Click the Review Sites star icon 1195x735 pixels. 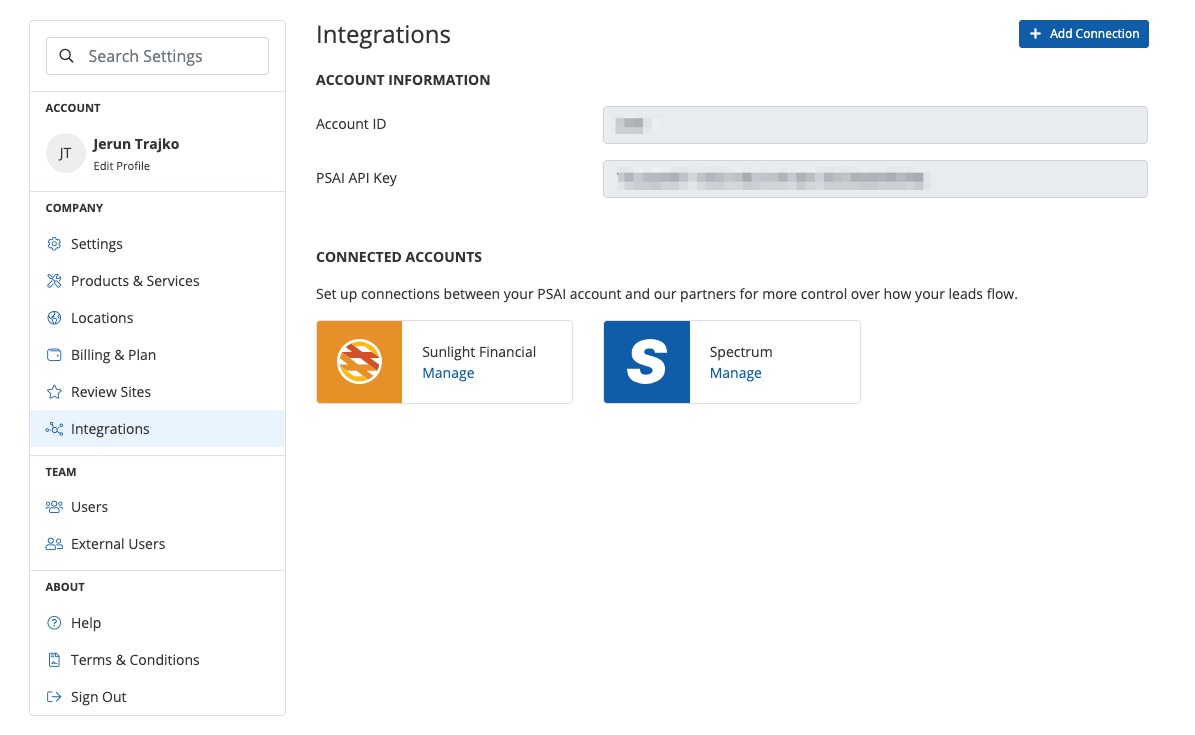pos(54,392)
